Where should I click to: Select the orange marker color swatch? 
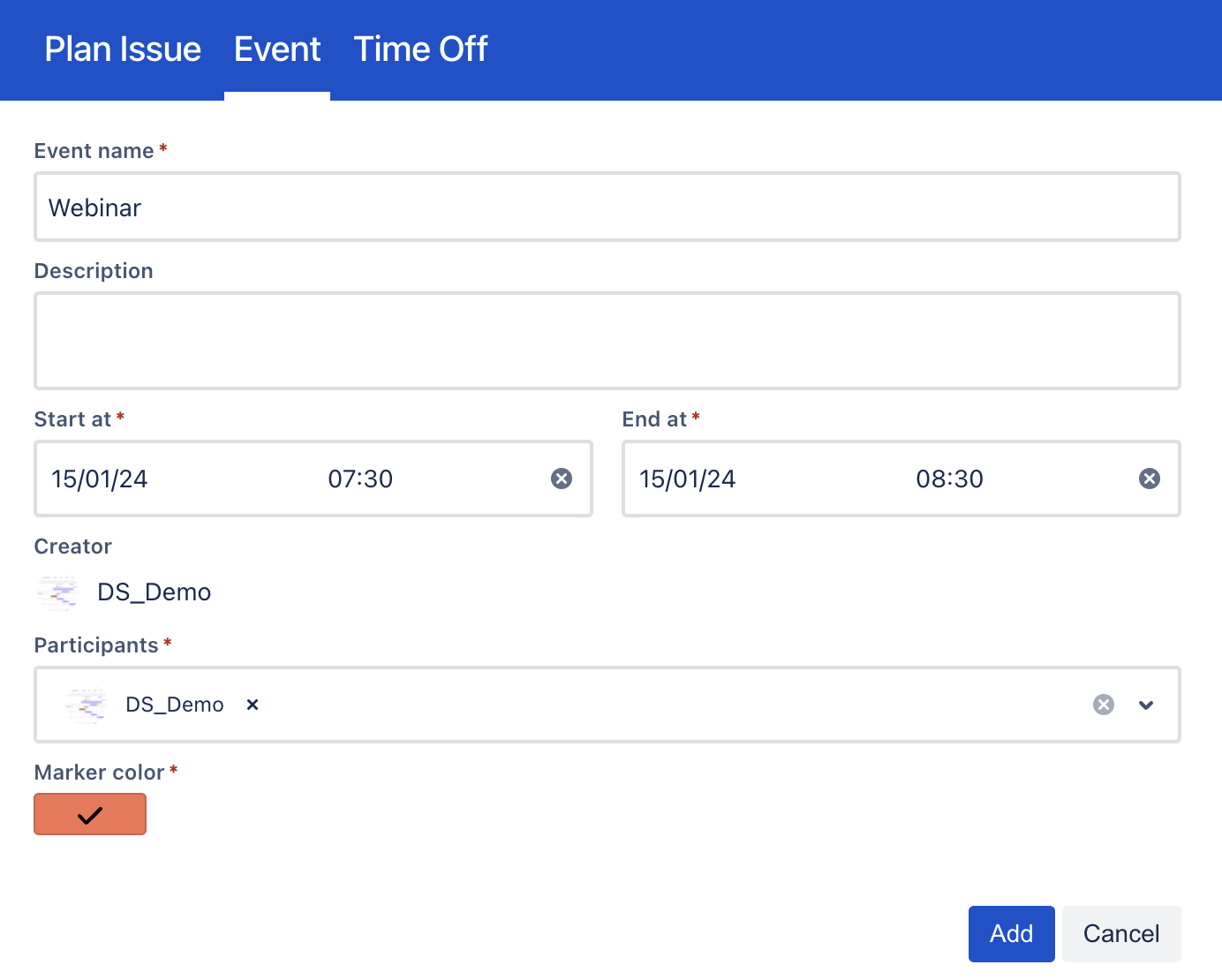click(x=90, y=815)
